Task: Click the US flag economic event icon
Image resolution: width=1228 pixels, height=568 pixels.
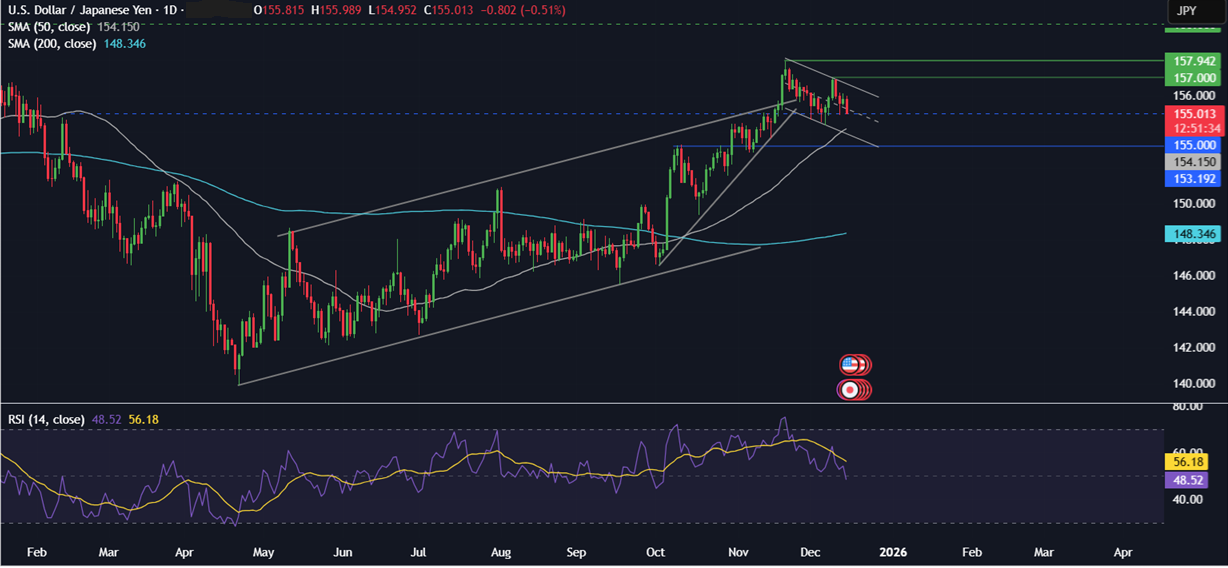Action: pyautogui.click(x=850, y=365)
